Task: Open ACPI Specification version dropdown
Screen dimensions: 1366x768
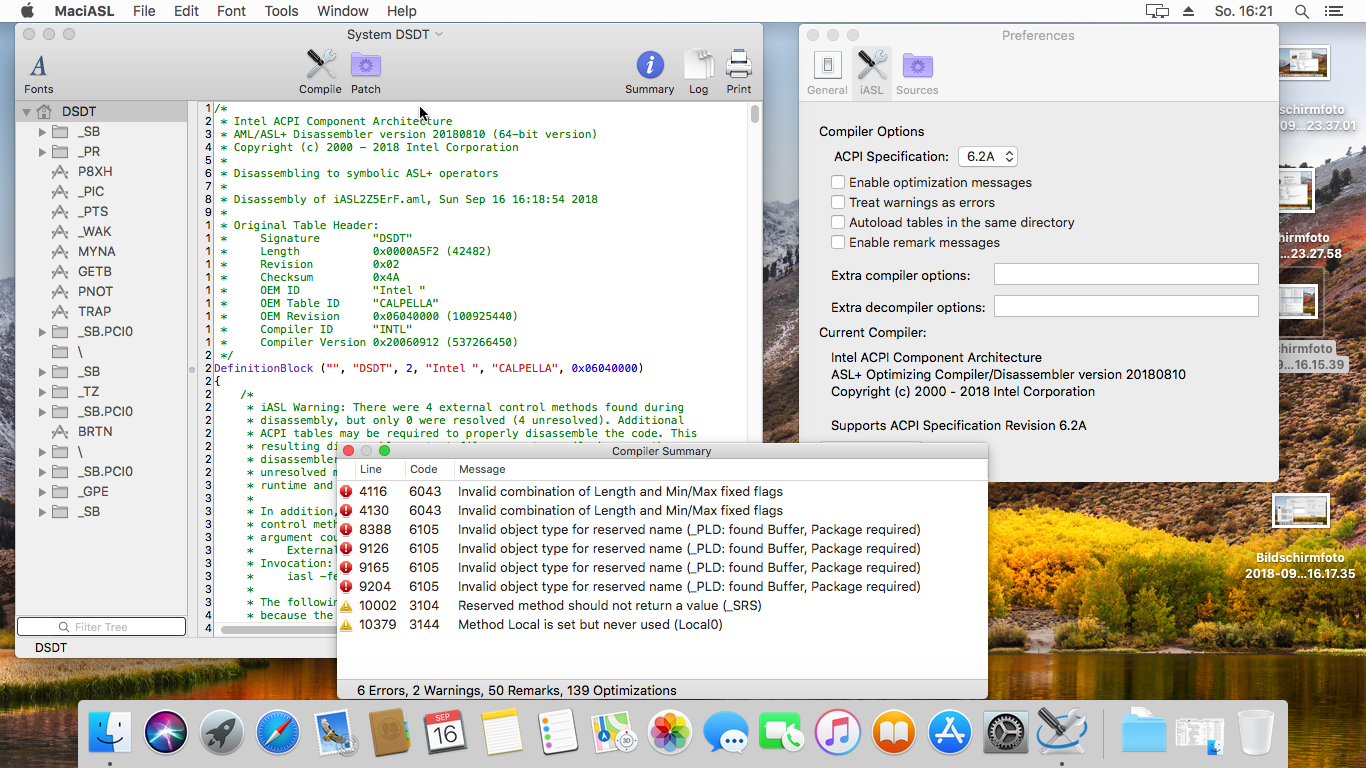Action: pos(987,157)
